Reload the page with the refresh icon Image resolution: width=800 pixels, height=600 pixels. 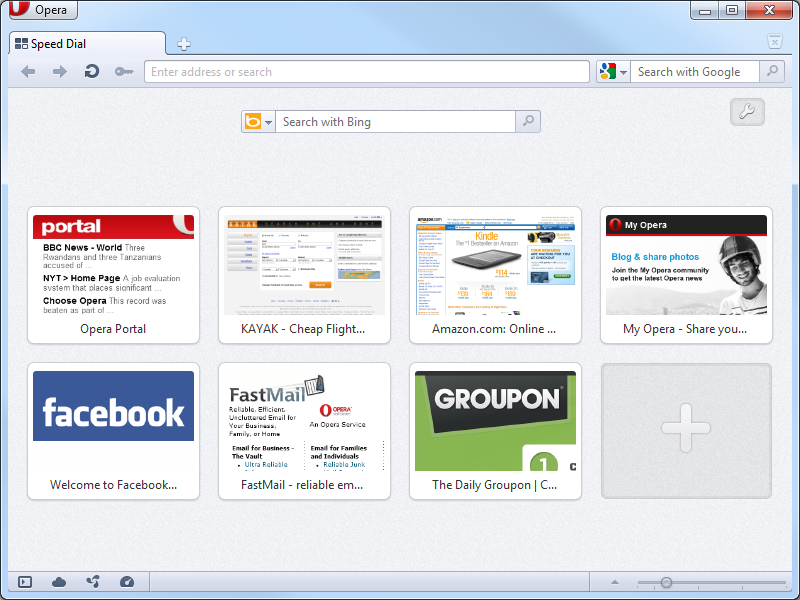tap(92, 72)
